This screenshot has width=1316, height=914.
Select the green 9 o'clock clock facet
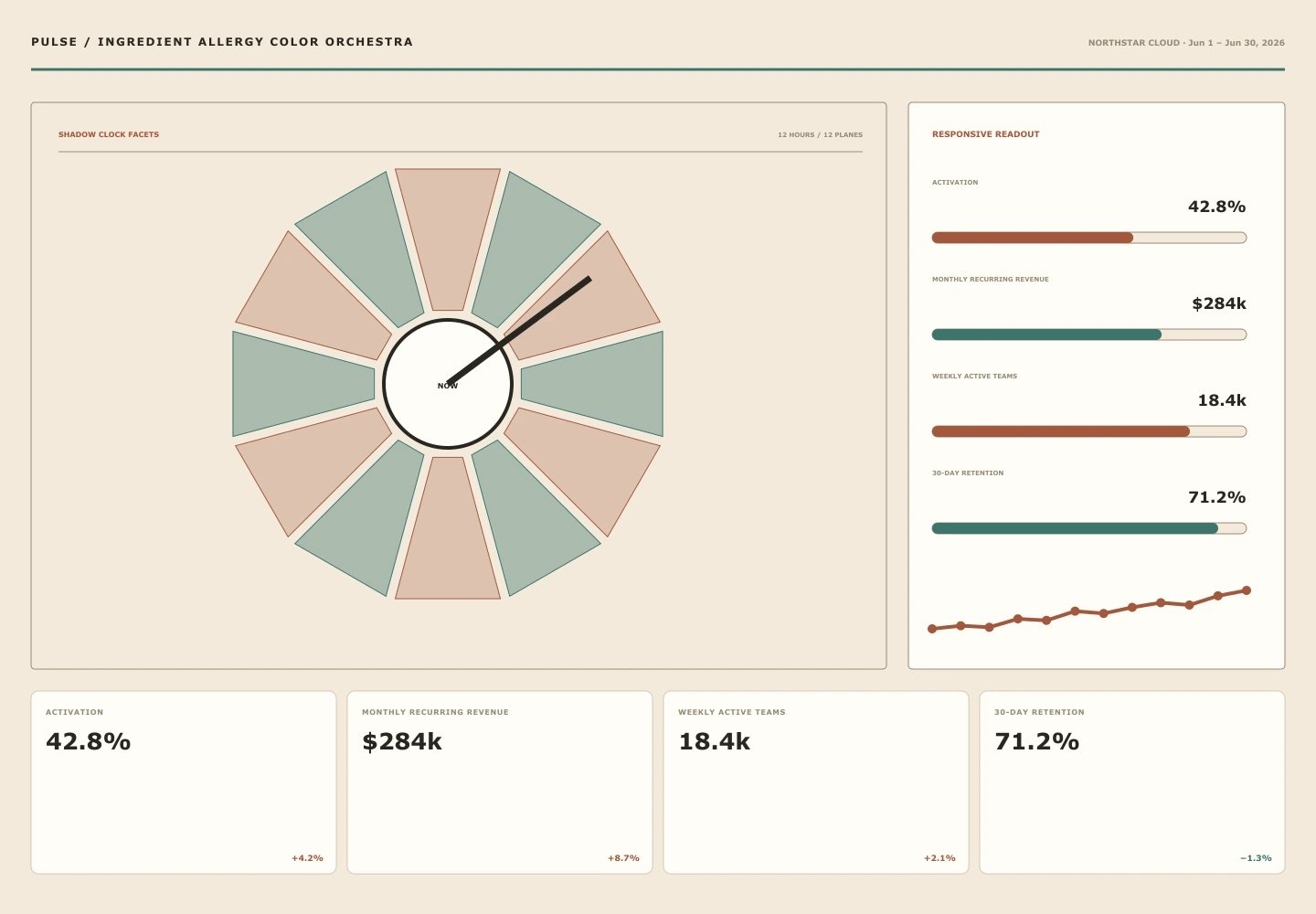pos(303,384)
